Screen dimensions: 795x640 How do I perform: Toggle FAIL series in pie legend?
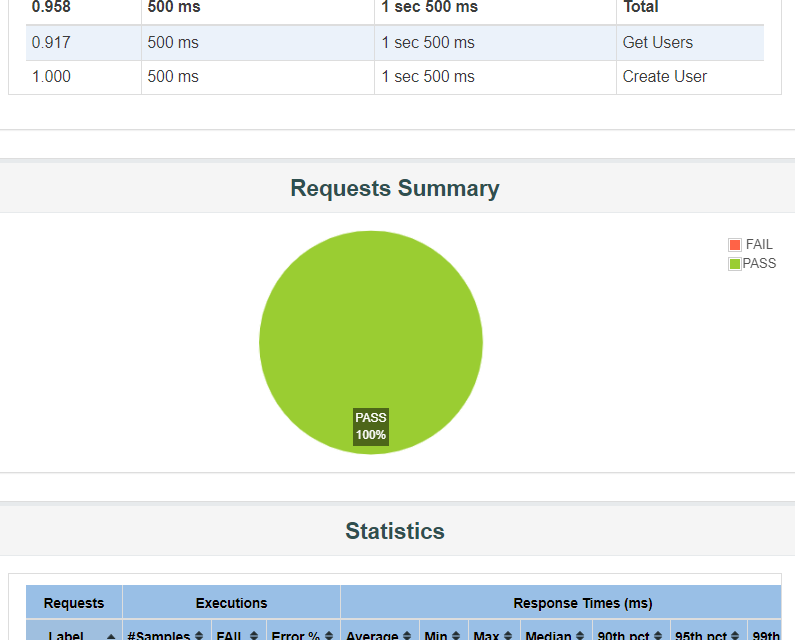pyautogui.click(x=759, y=244)
